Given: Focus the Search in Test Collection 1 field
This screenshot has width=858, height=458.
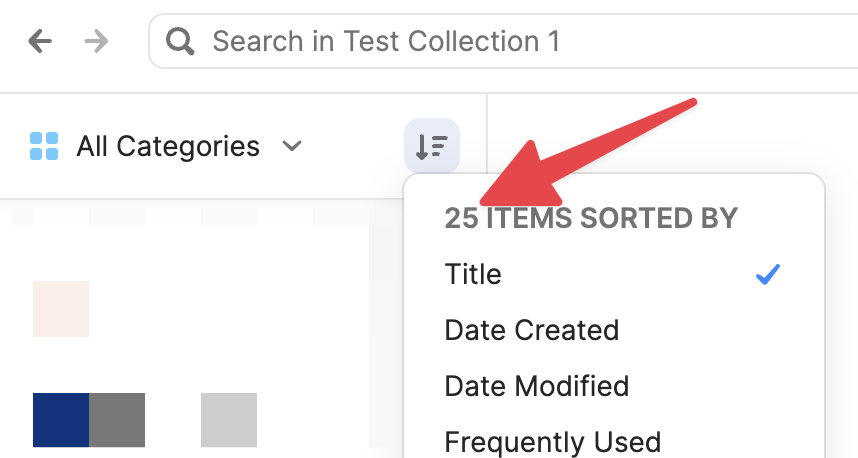Looking at the screenshot, I should tap(500, 42).
